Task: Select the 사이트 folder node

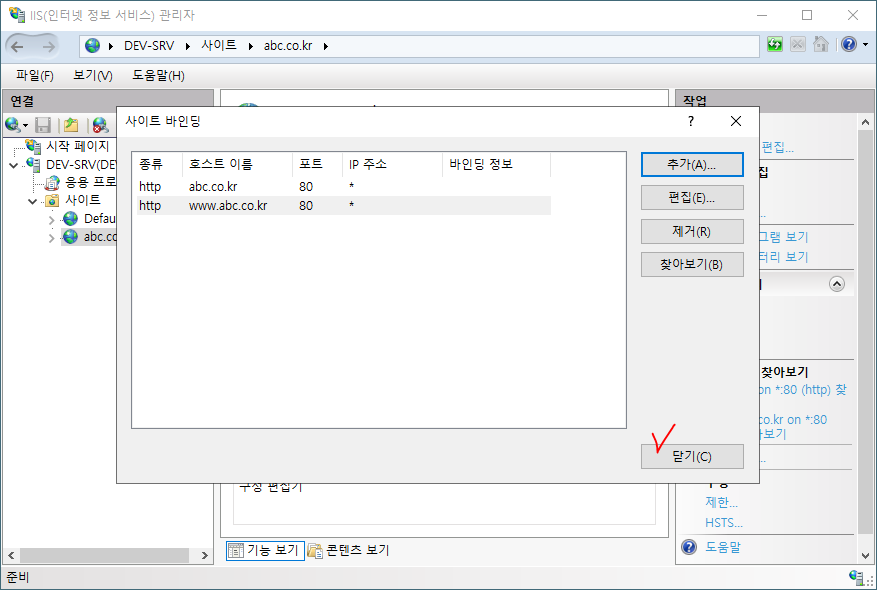Action: [83, 200]
